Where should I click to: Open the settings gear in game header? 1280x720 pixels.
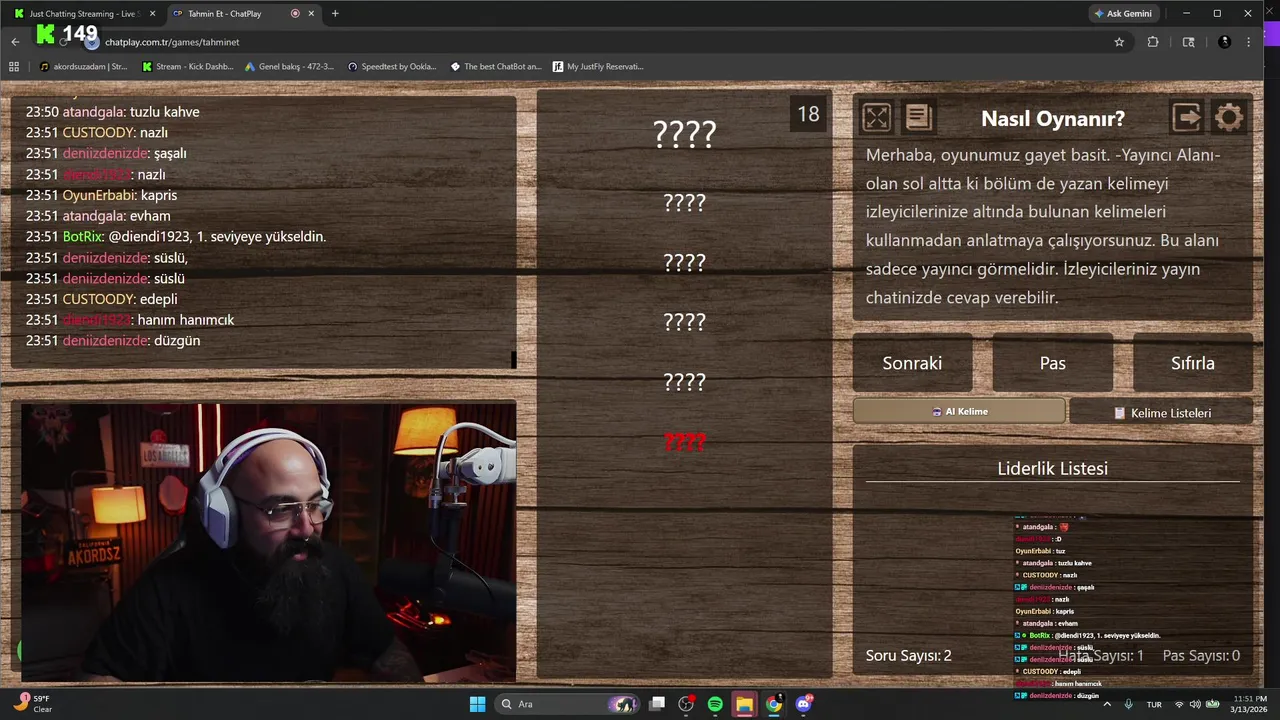click(1229, 118)
